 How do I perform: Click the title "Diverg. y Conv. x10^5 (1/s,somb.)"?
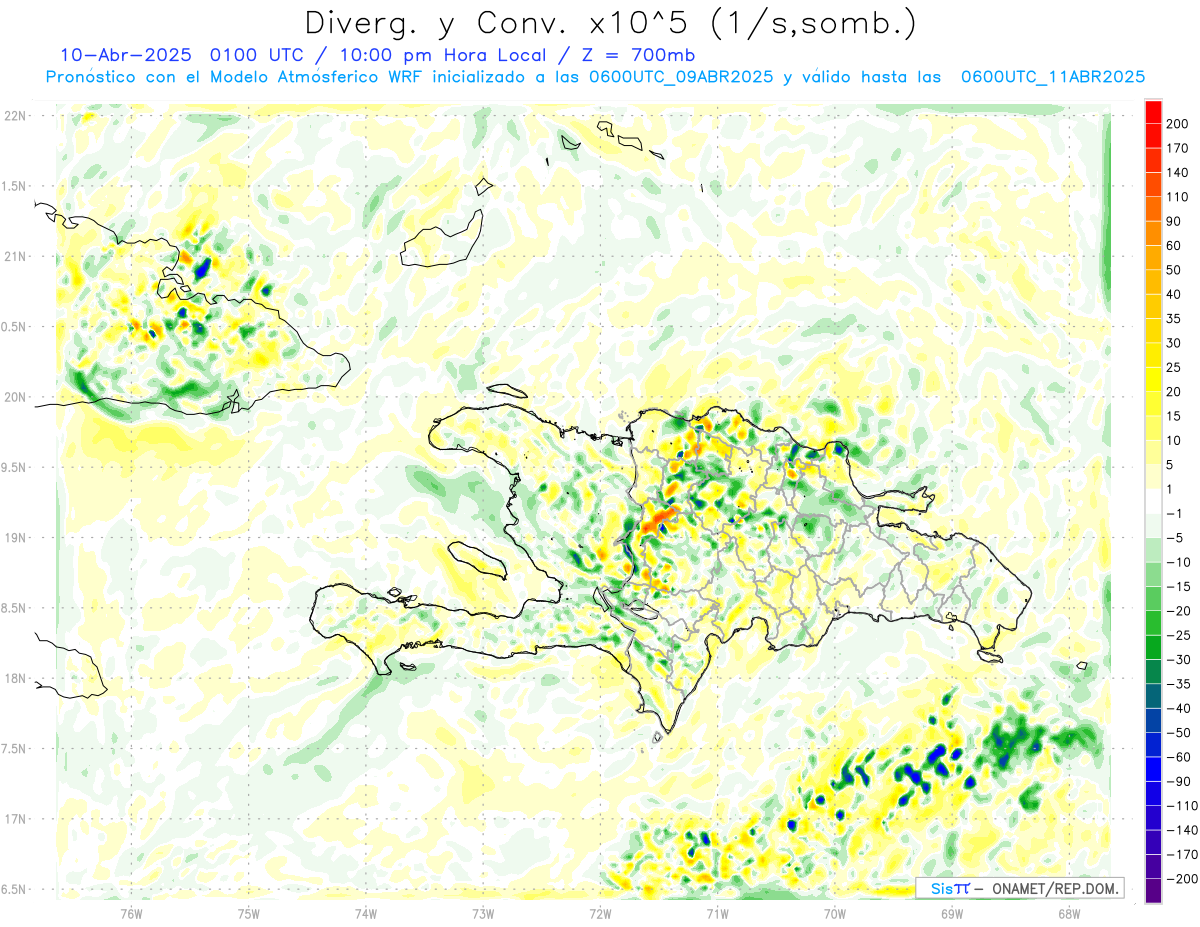[x=610, y=23]
